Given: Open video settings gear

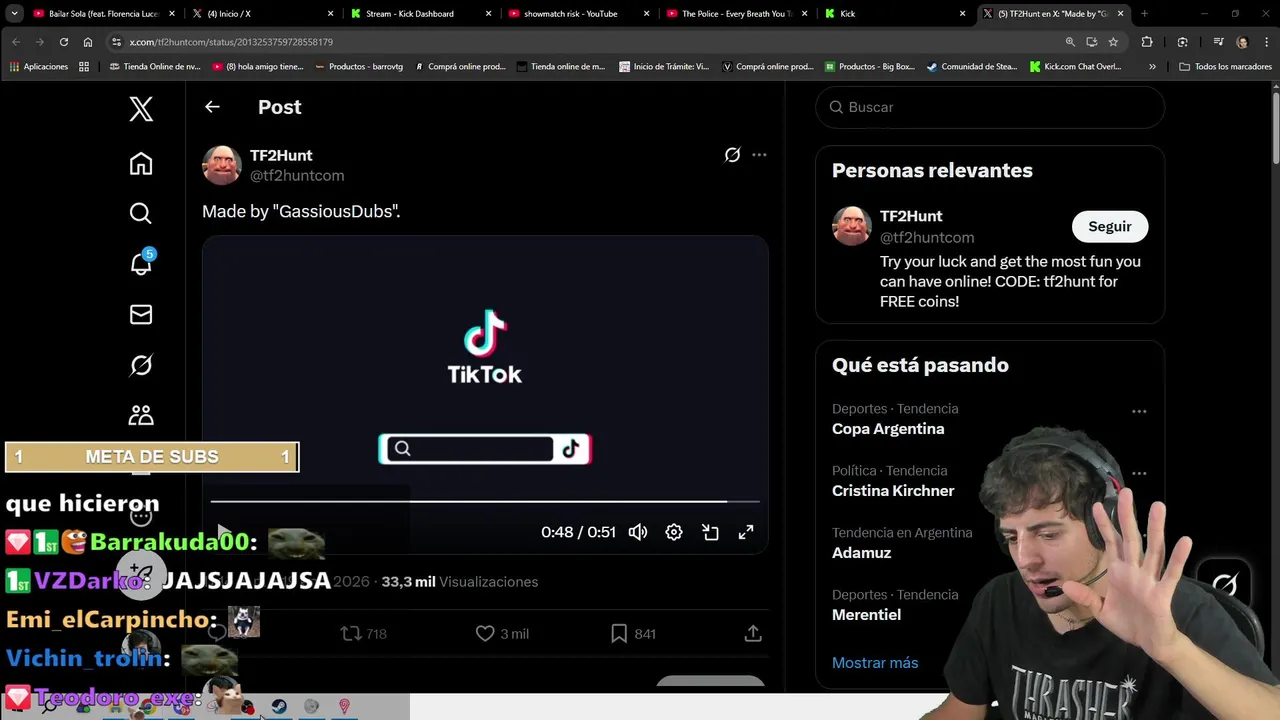Looking at the screenshot, I should pyautogui.click(x=674, y=532).
